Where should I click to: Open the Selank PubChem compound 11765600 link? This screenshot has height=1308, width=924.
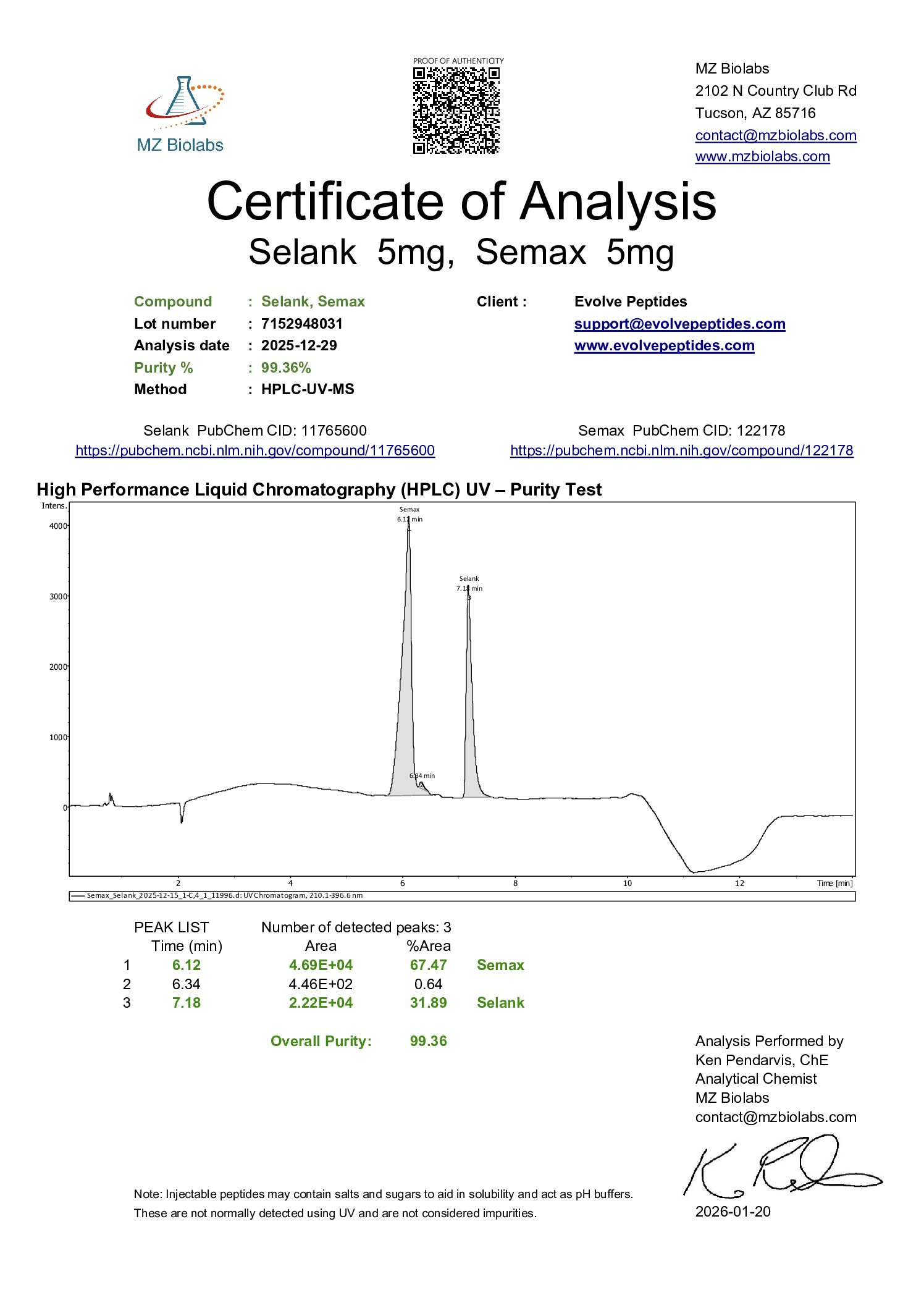point(255,451)
